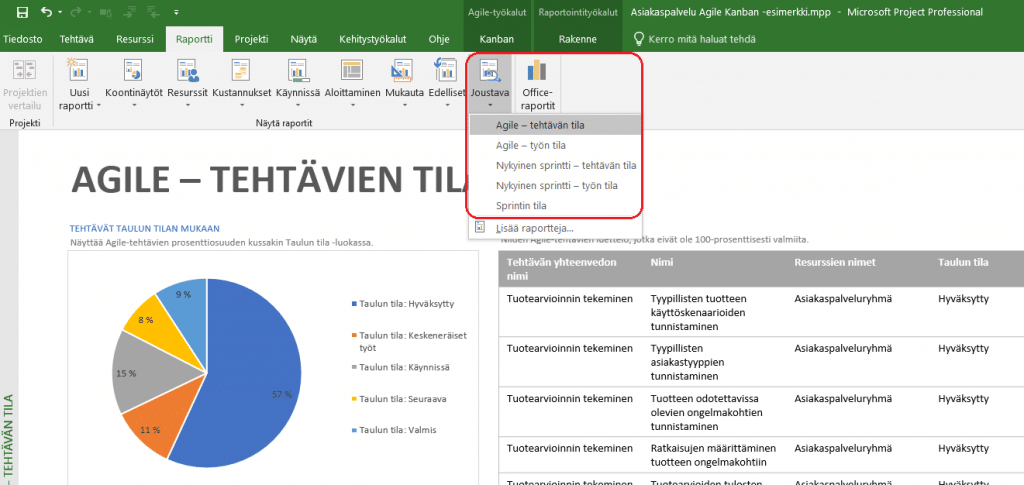
Task: Select Agile – työn tila menu item
Action: tap(555, 145)
